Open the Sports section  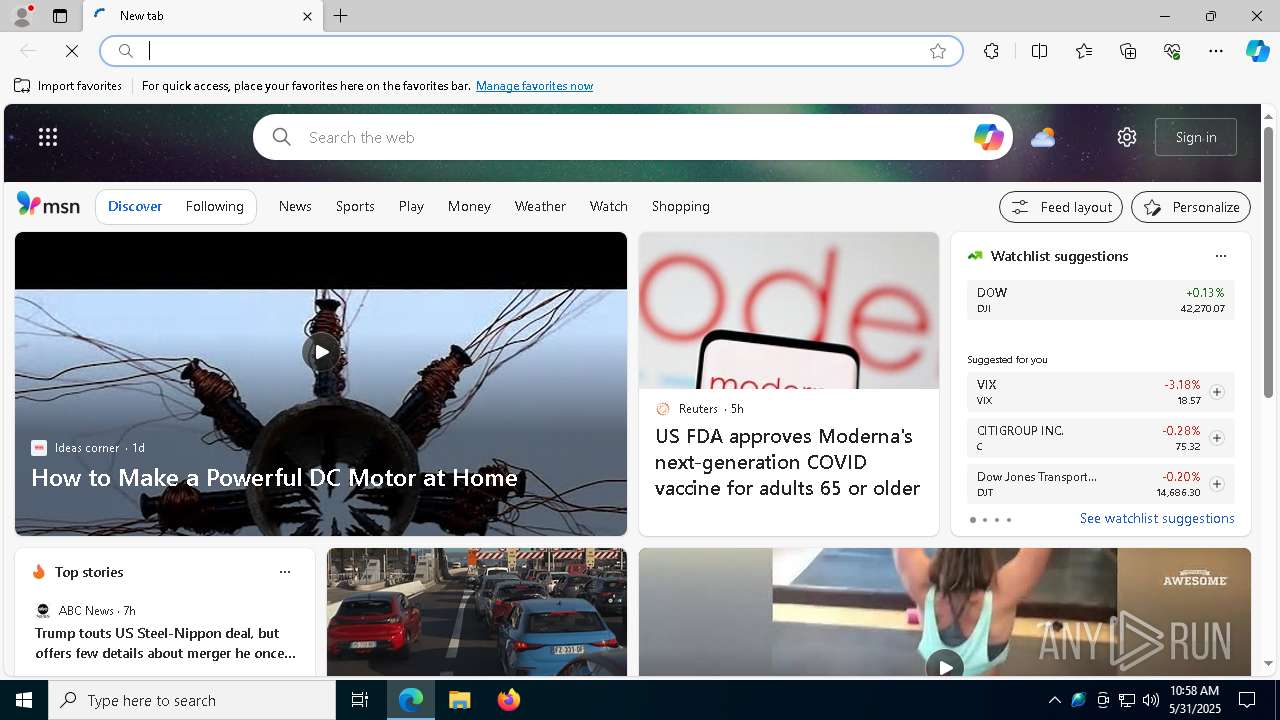point(355,206)
